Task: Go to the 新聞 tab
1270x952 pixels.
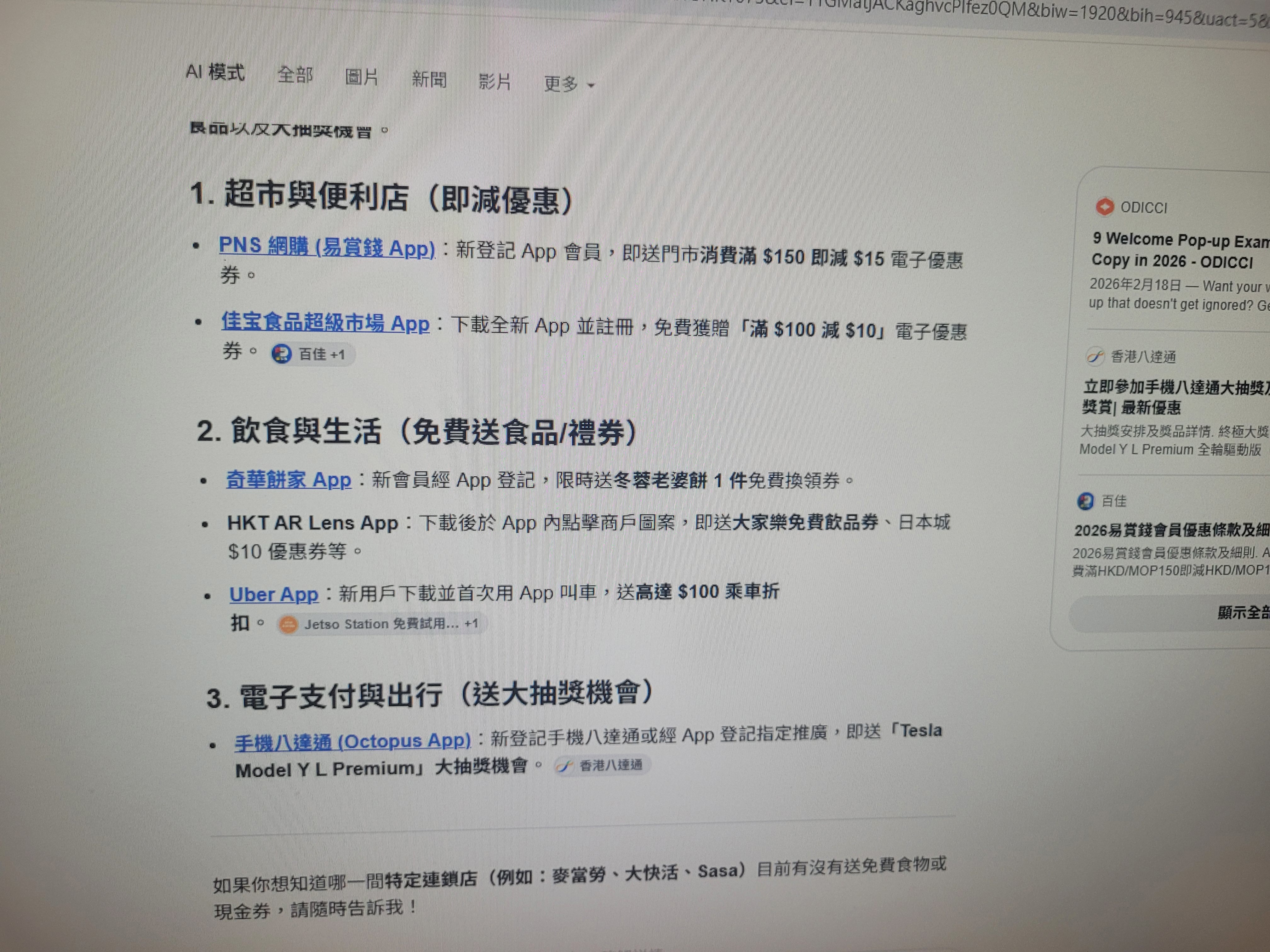Action: [x=429, y=79]
